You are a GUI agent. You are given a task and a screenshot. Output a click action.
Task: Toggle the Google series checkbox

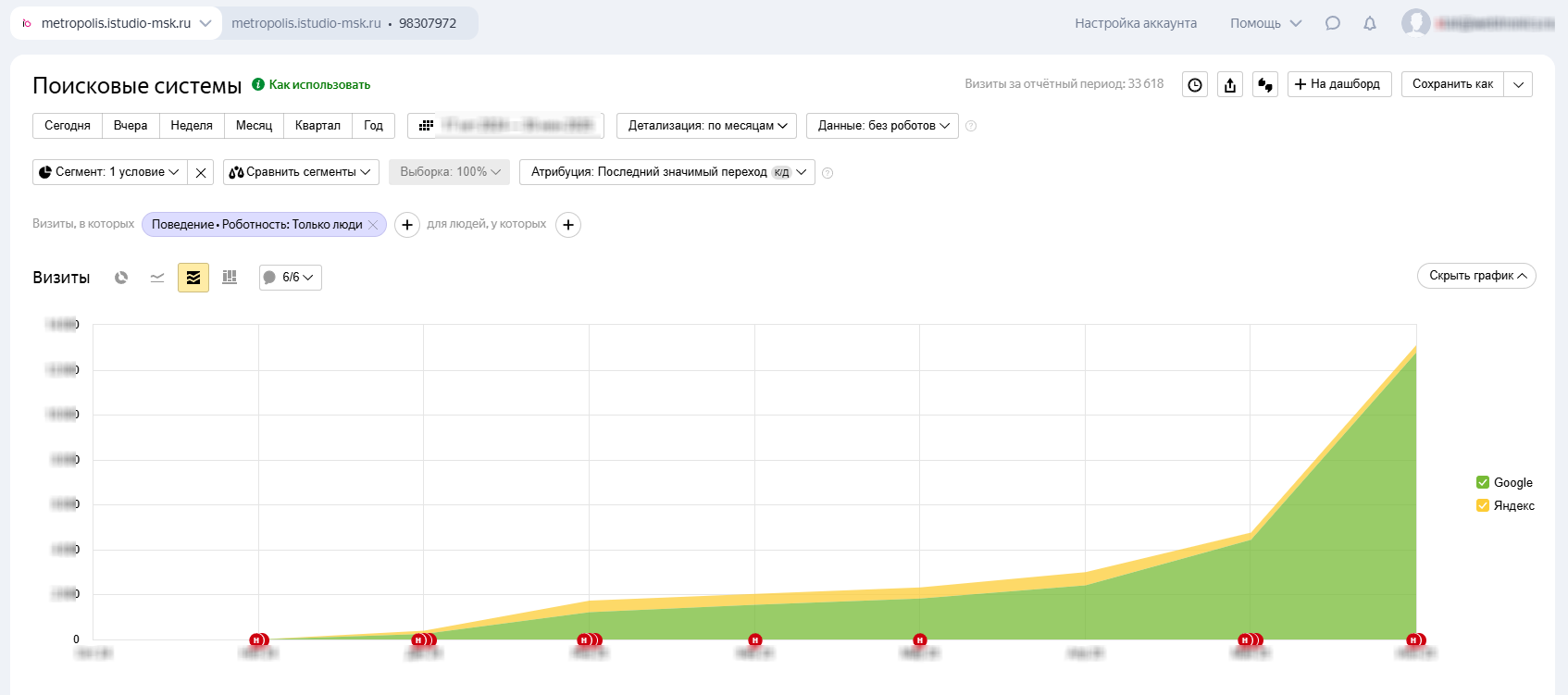1483,482
